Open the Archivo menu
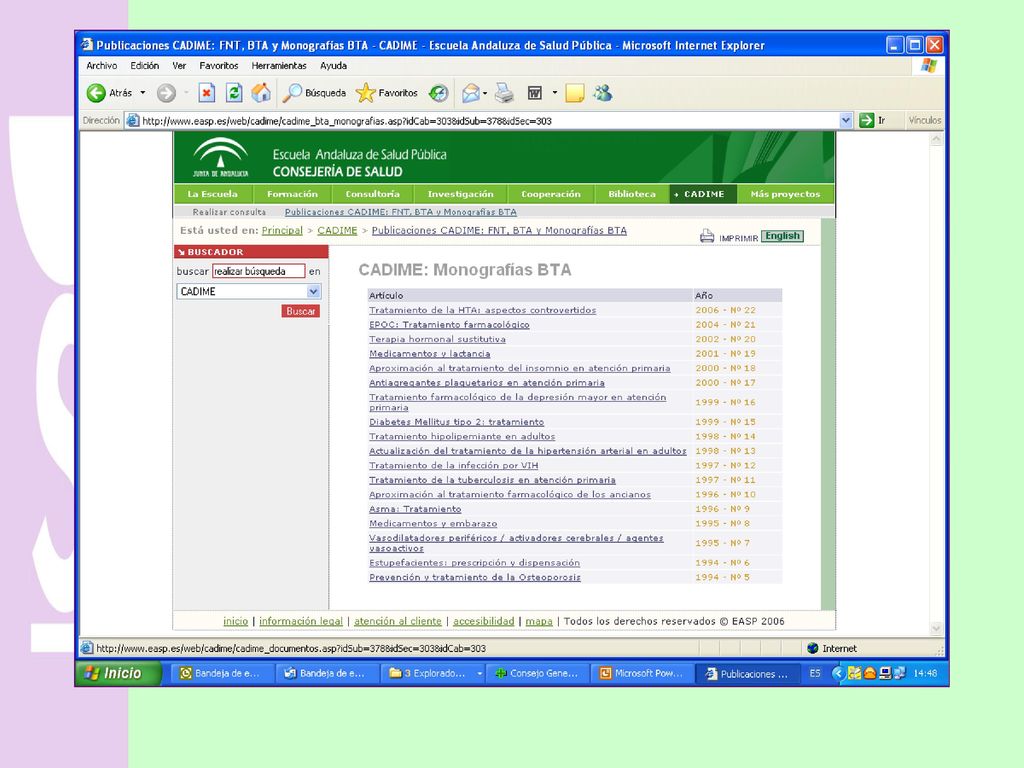The width and height of the screenshot is (1024, 768). (102, 66)
